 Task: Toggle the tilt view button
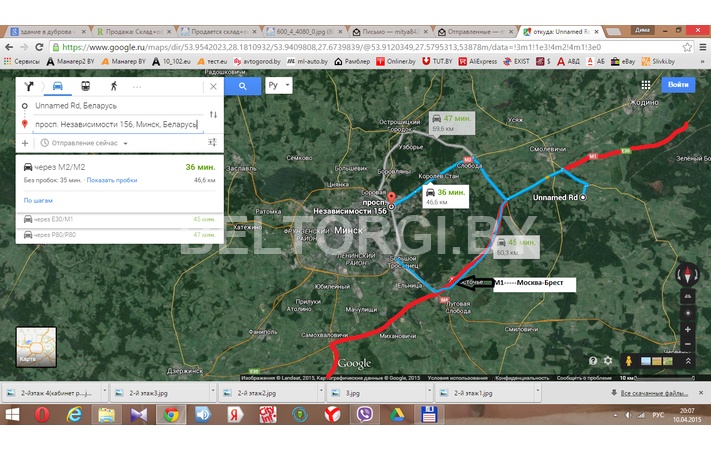[x=687, y=296]
